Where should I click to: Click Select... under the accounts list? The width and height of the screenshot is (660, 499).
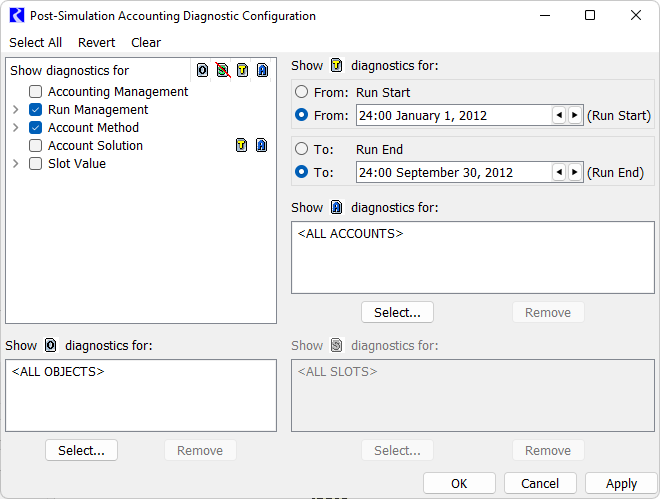pyautogui.click(x=397, y=312)
